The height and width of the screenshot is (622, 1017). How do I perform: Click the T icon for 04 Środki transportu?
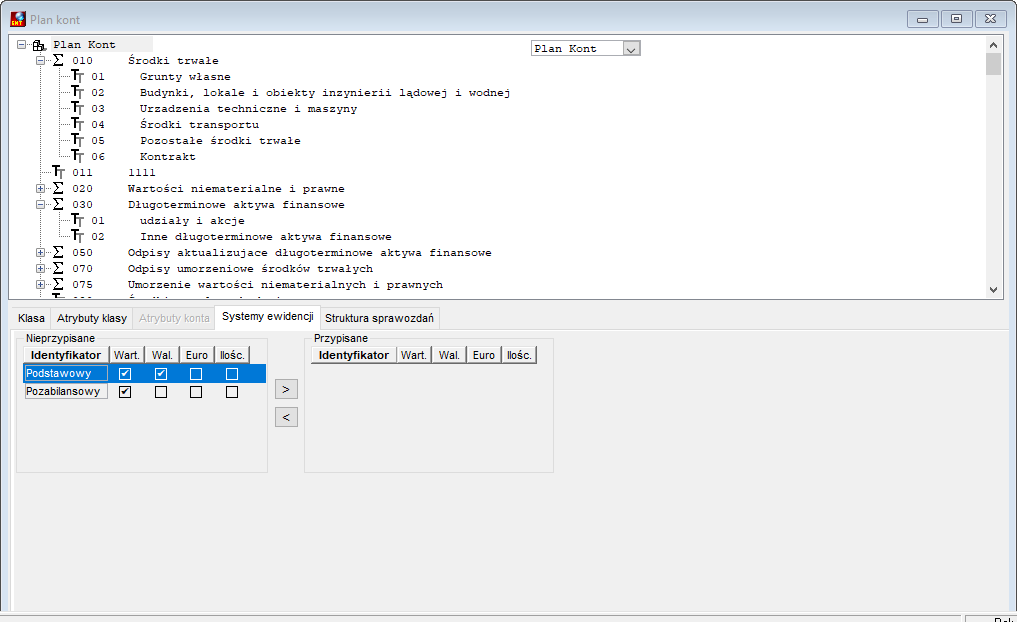coord(78,125)
